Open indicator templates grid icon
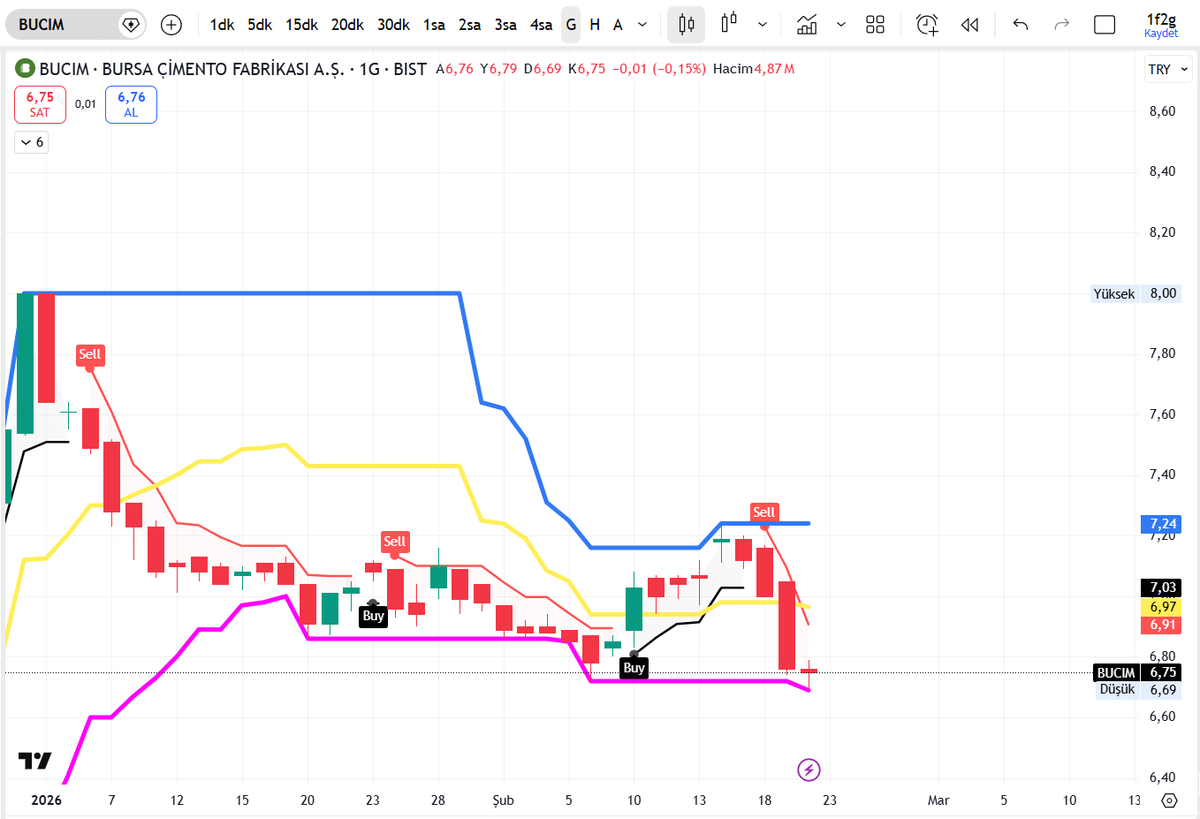The height and width of the screenshot is (819, 1200). click(x=876, y=24)
